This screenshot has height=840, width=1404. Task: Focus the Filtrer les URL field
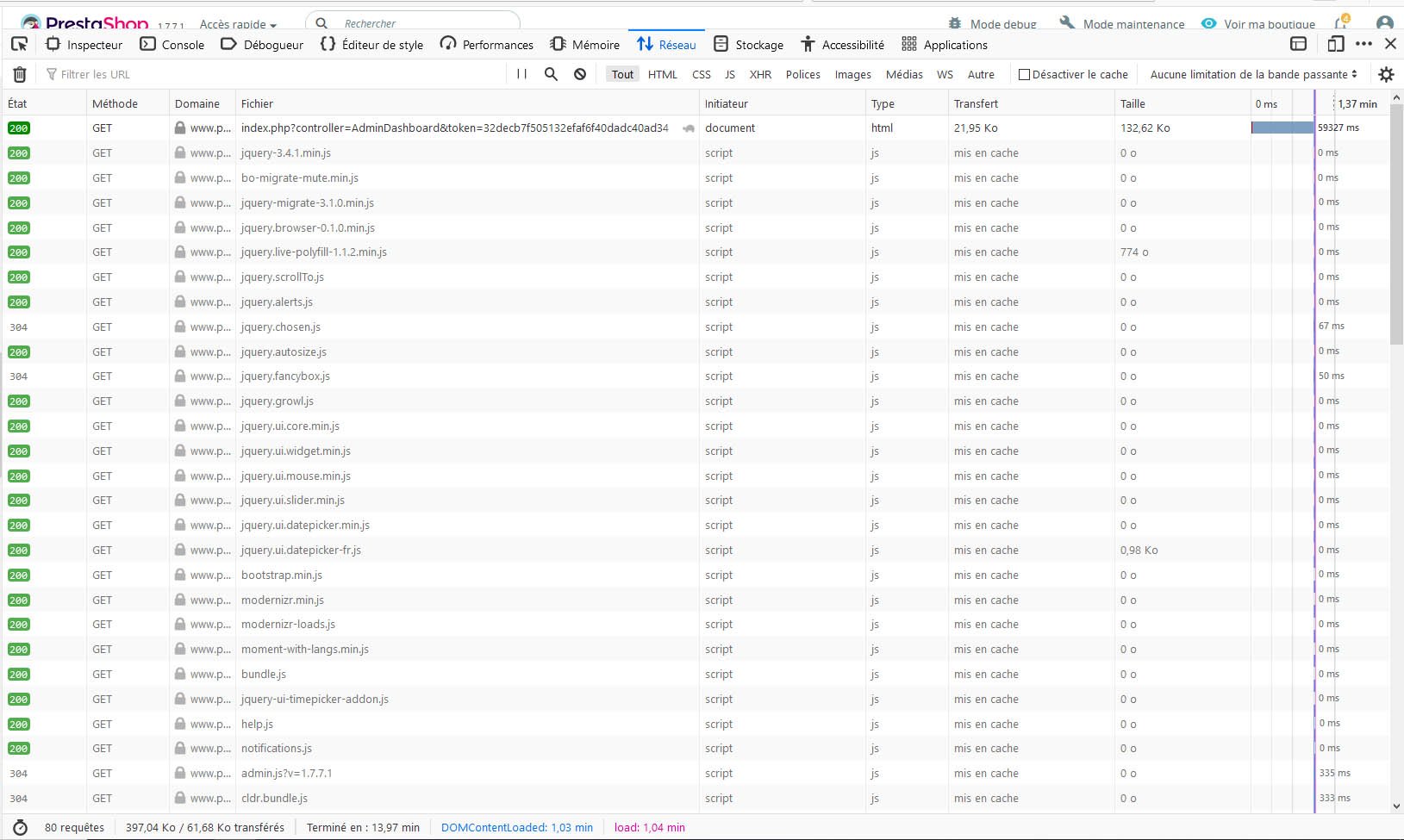tap(276, 75)
